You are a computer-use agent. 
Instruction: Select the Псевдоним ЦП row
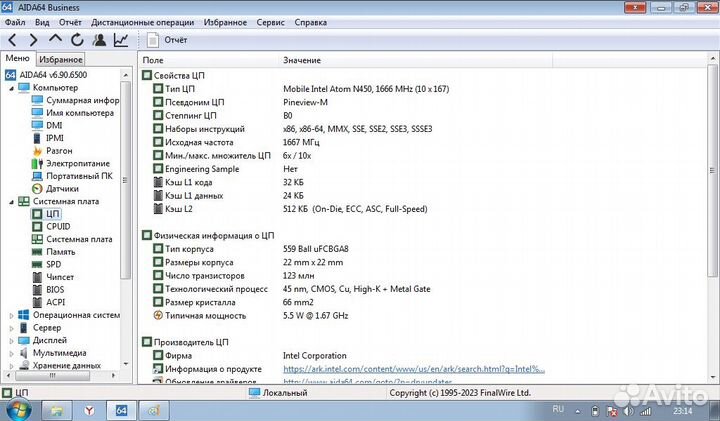(x=240, y=102)
